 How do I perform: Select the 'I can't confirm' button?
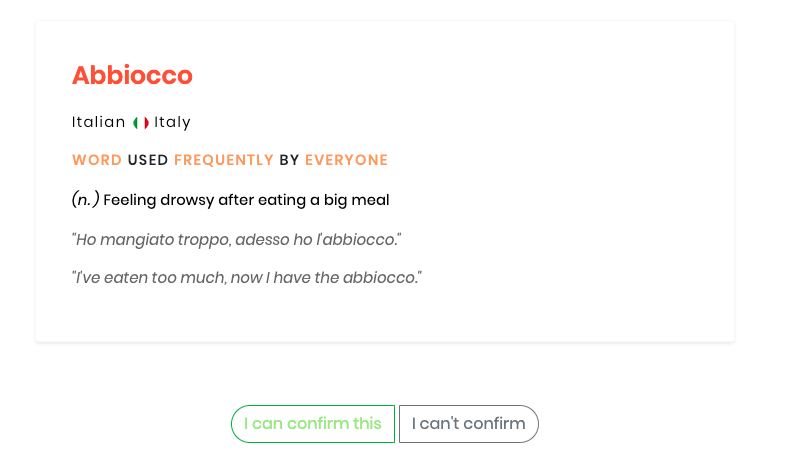(x=468, y=424)
